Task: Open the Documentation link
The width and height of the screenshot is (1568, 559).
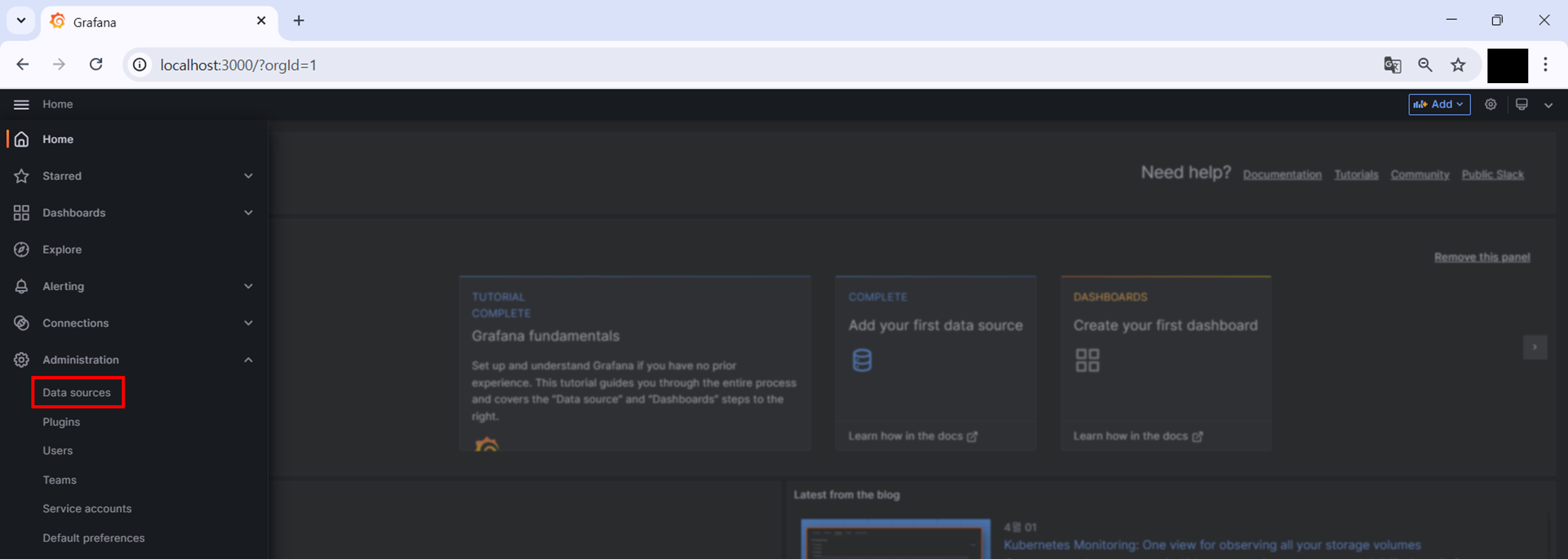Action: (x=1282, y=175)
